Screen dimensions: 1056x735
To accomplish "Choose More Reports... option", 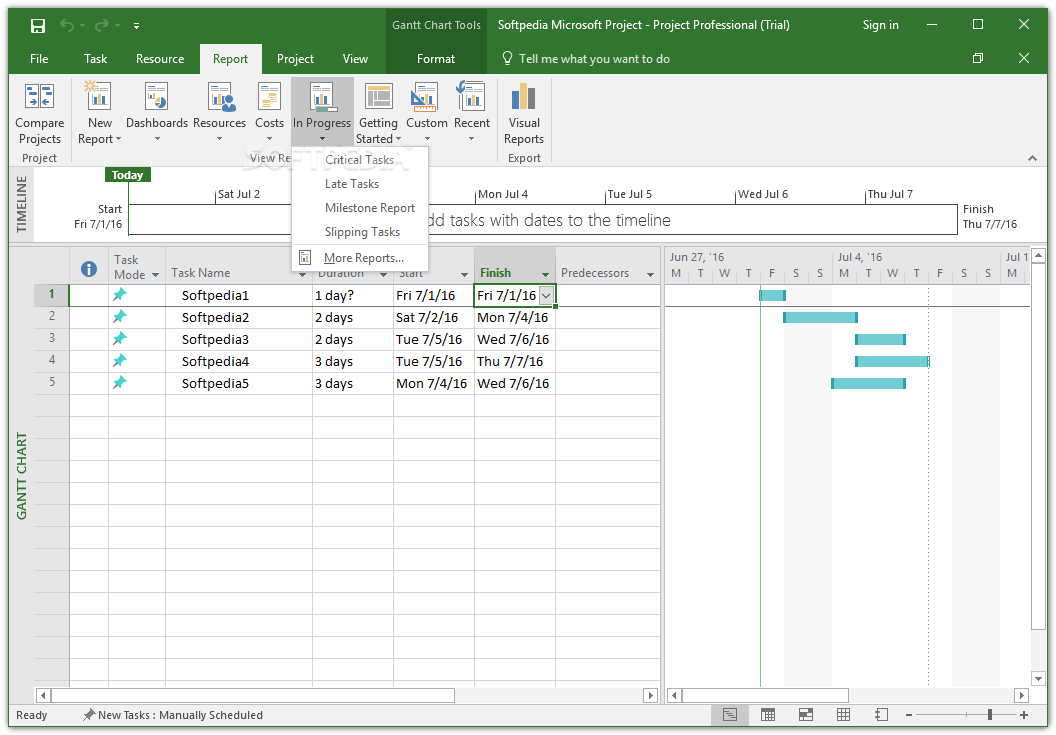I will coord(360,257).
